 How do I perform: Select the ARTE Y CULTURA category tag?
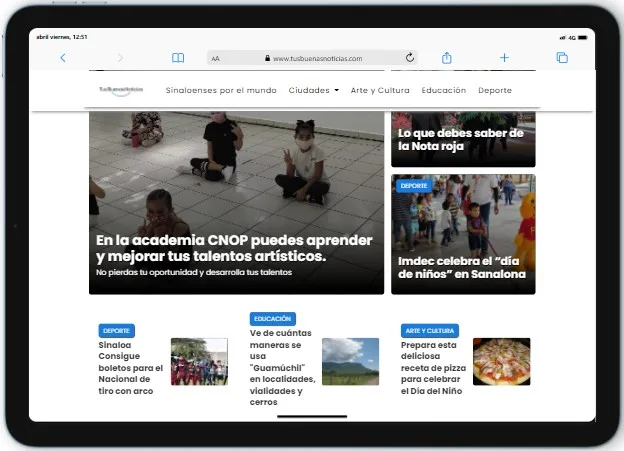[x=430, y=331]
